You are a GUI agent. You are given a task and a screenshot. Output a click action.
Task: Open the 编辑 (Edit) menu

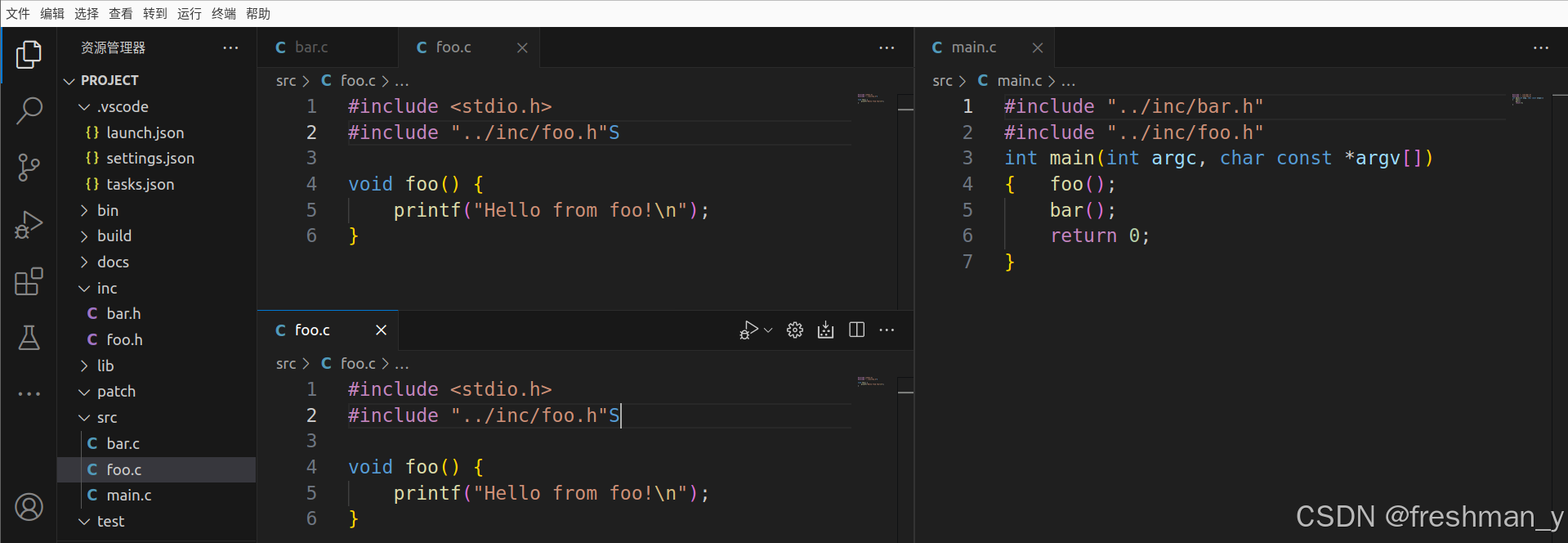(x=52, y=13)
